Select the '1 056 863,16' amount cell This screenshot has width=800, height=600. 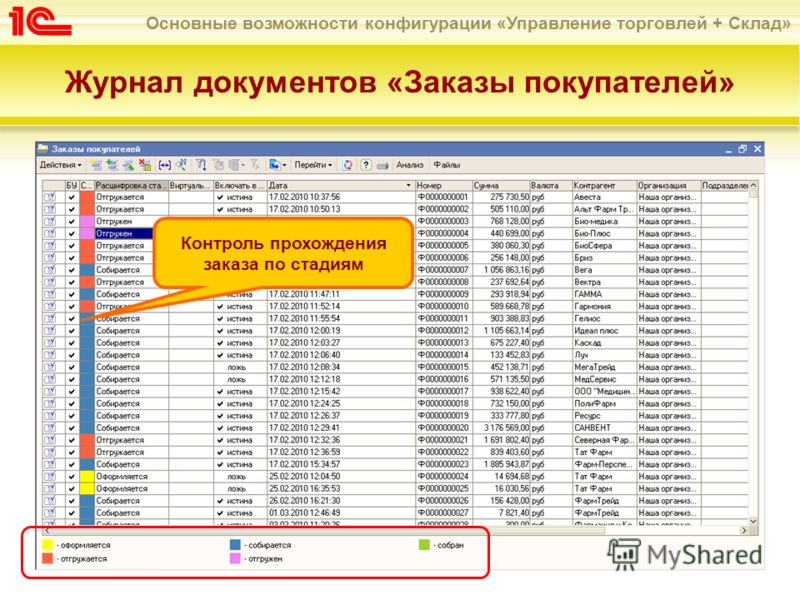click(501, 270)
